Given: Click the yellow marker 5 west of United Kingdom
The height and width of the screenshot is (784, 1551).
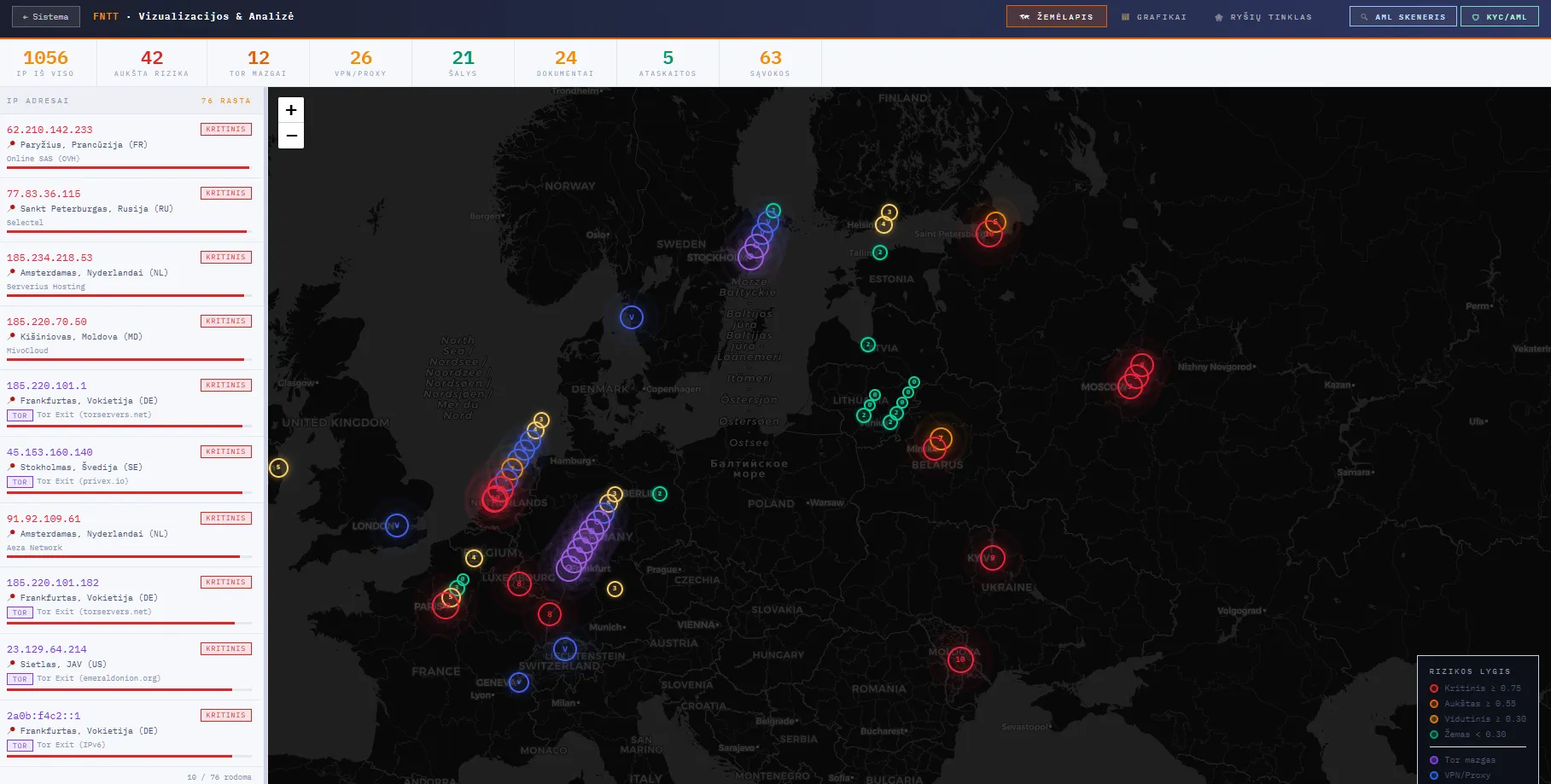Looking at the screenshot, I should coord(278,467).
